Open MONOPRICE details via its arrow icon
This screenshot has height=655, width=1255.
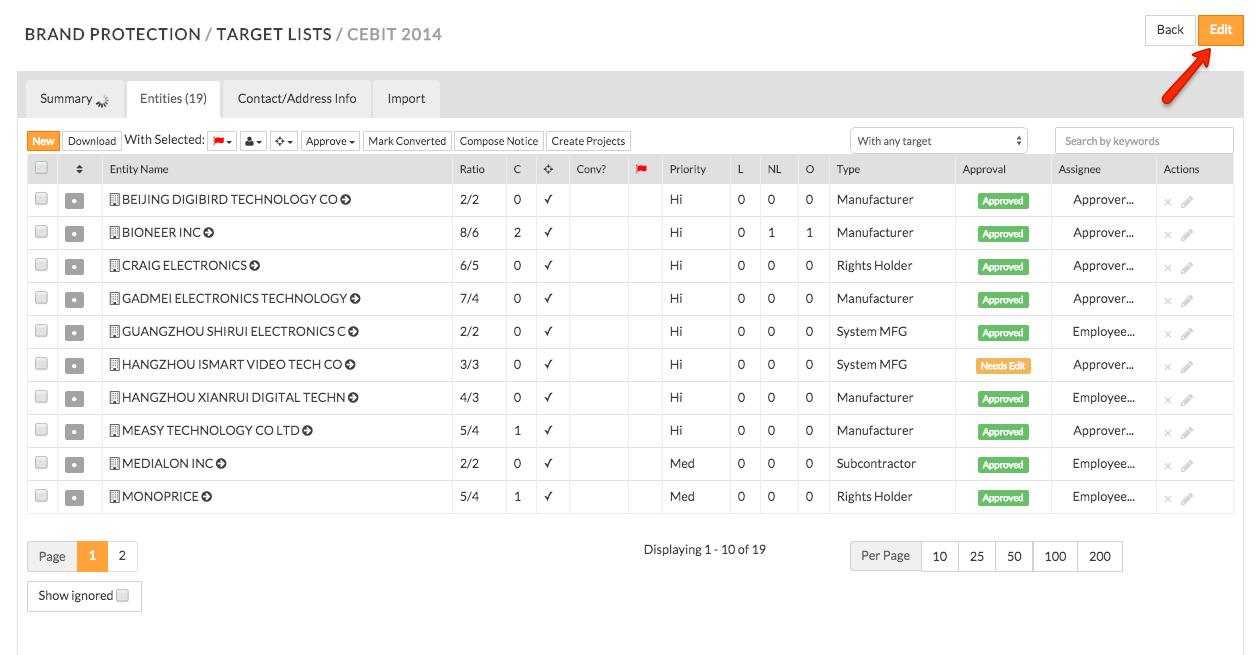(206, 496)
